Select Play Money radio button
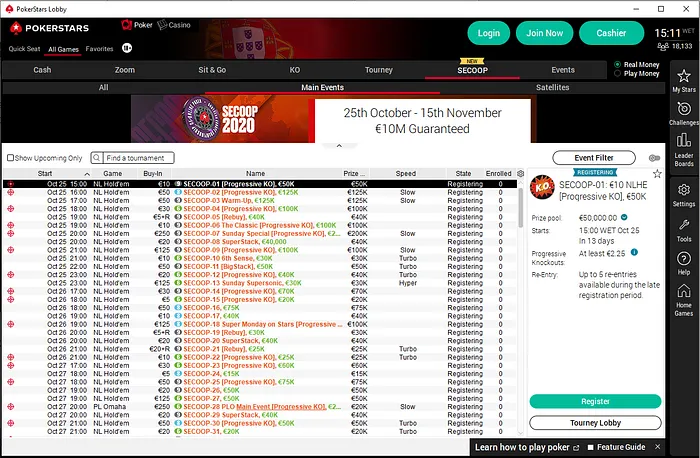 pyautogui.click(x=617, y=73)
